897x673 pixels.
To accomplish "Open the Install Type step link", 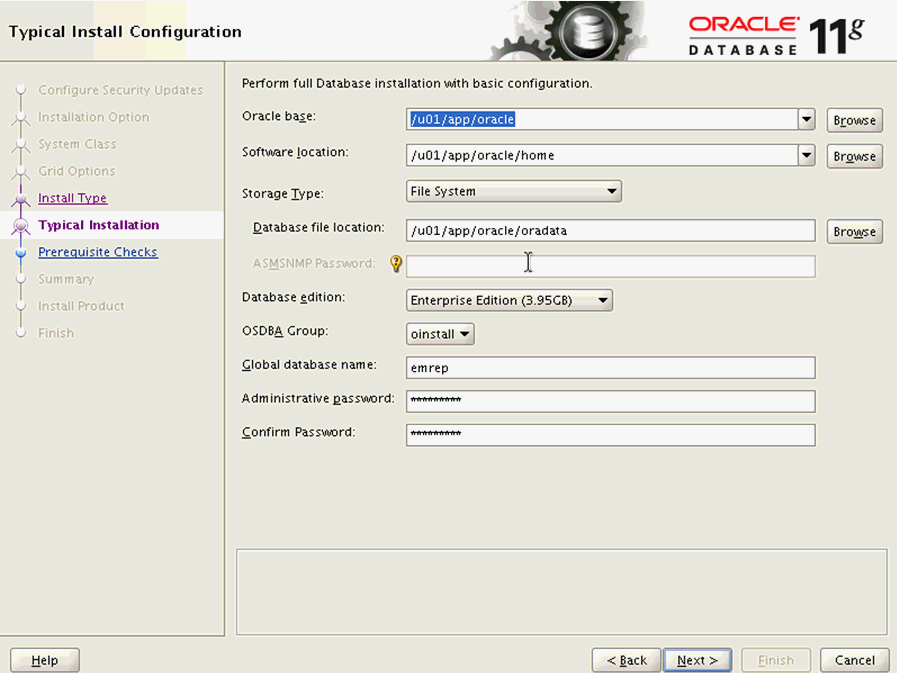I will tap(73, 198).
